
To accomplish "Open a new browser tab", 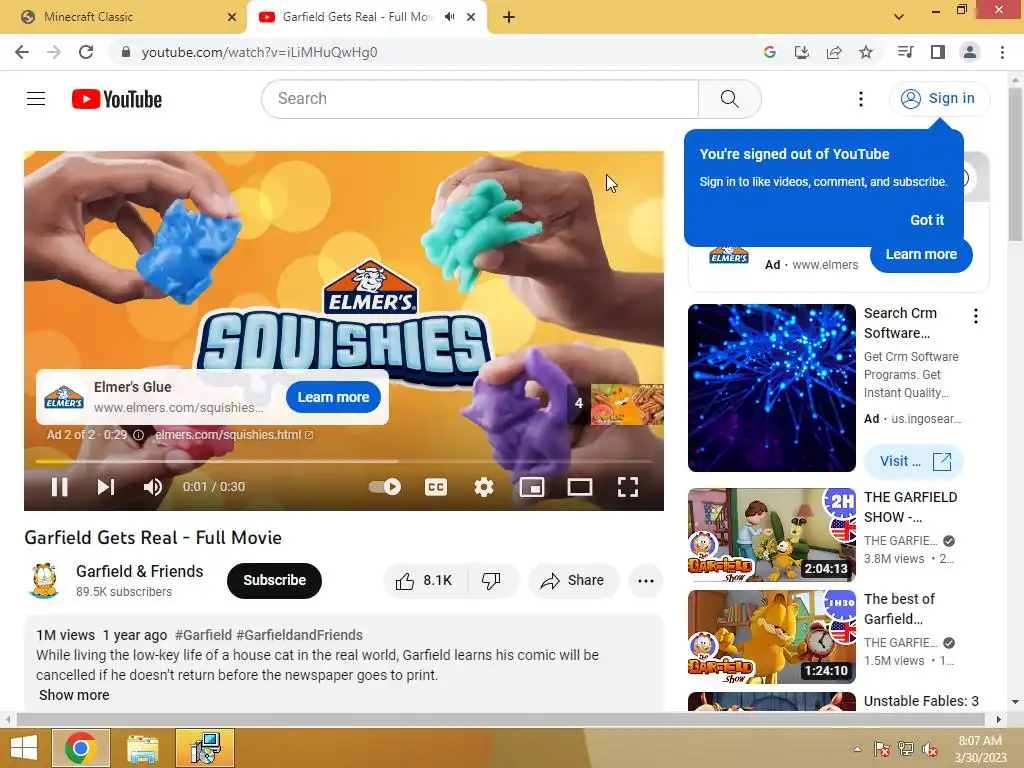I will tap(509, 17).
